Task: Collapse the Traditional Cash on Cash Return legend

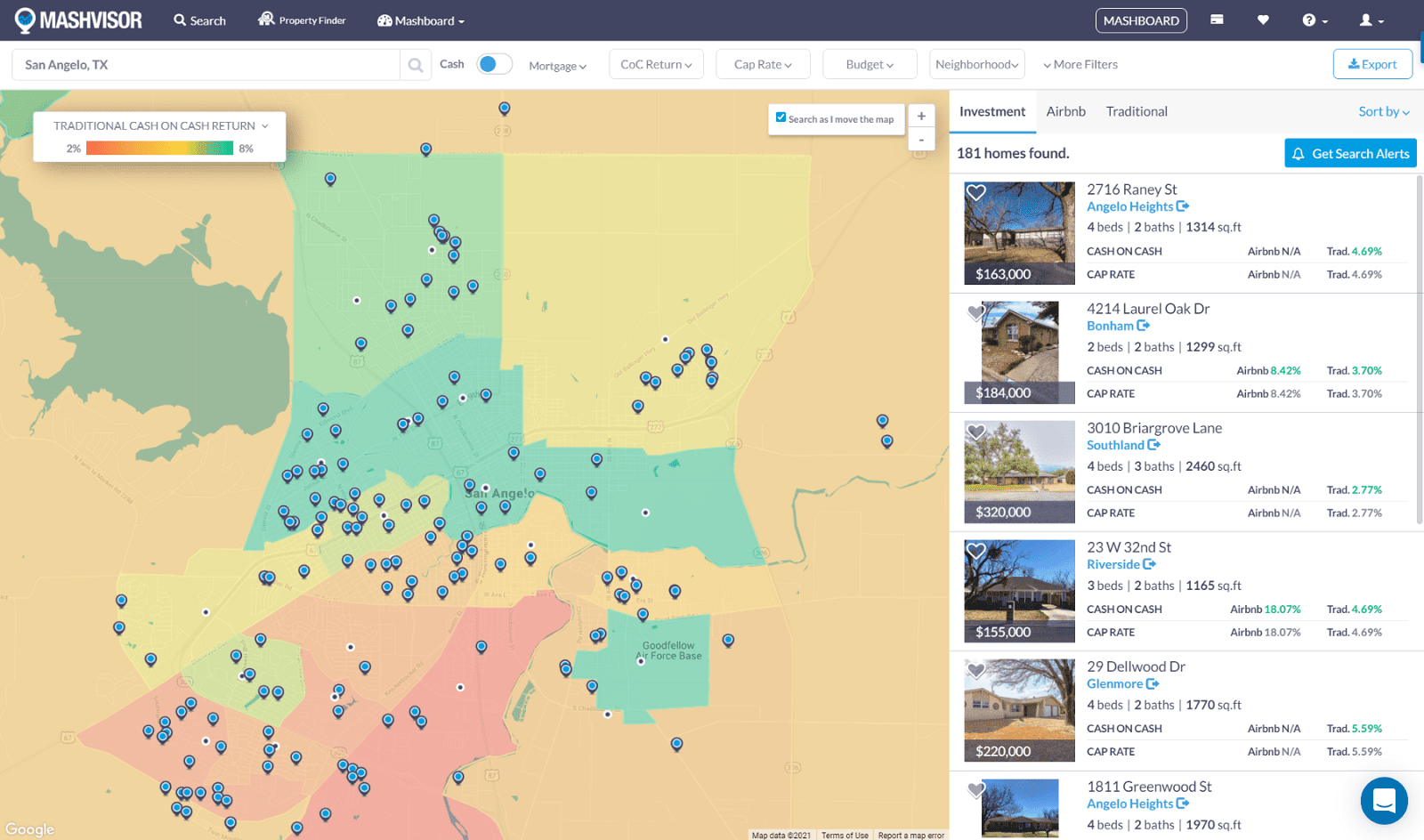Action: (x=264, y=125)
